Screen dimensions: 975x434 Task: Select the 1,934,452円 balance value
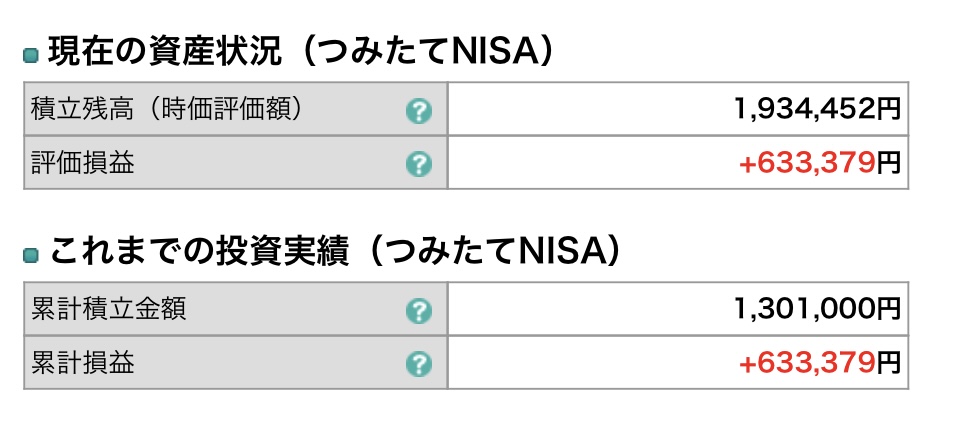point(817,110)
